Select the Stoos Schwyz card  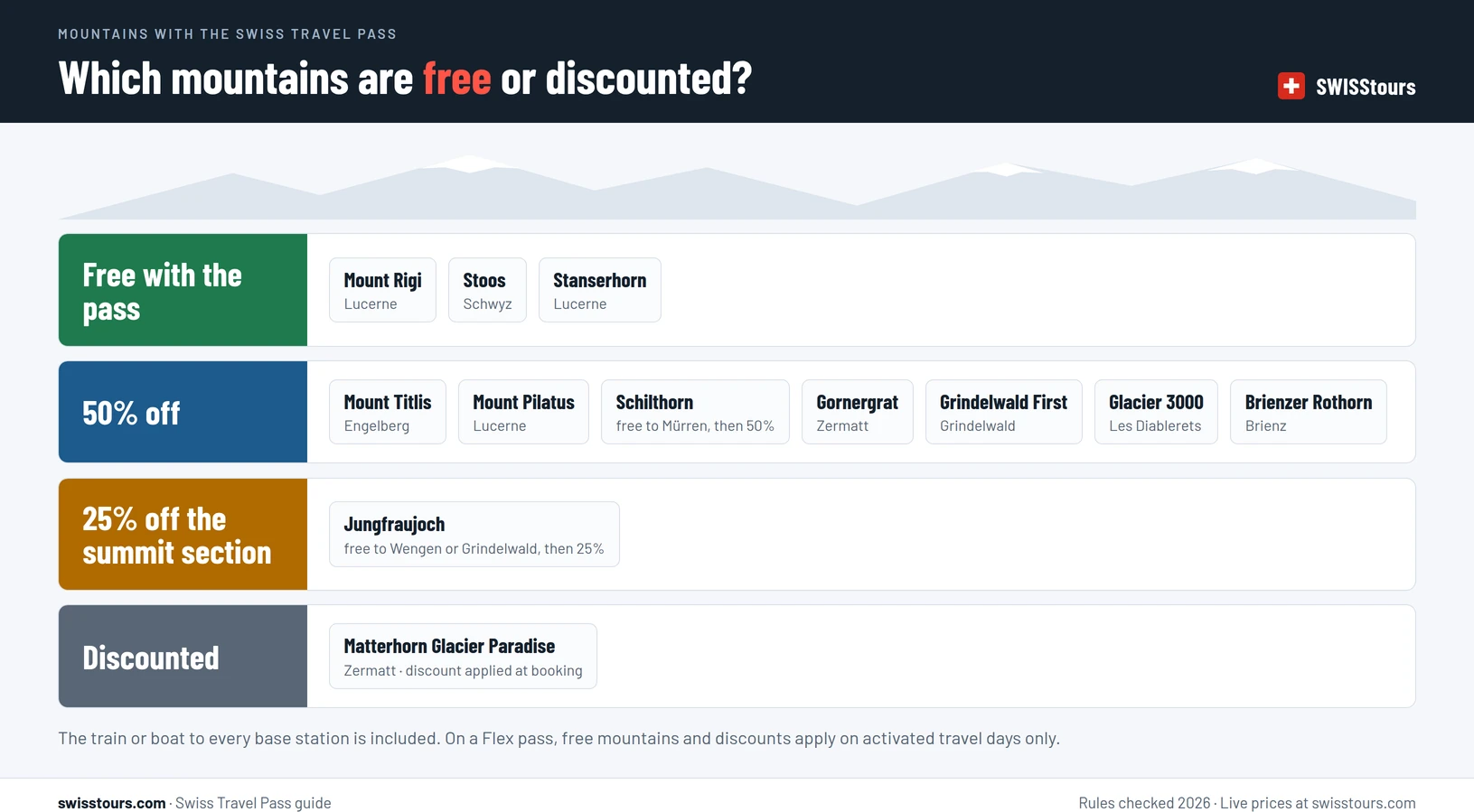click(487, 290)
